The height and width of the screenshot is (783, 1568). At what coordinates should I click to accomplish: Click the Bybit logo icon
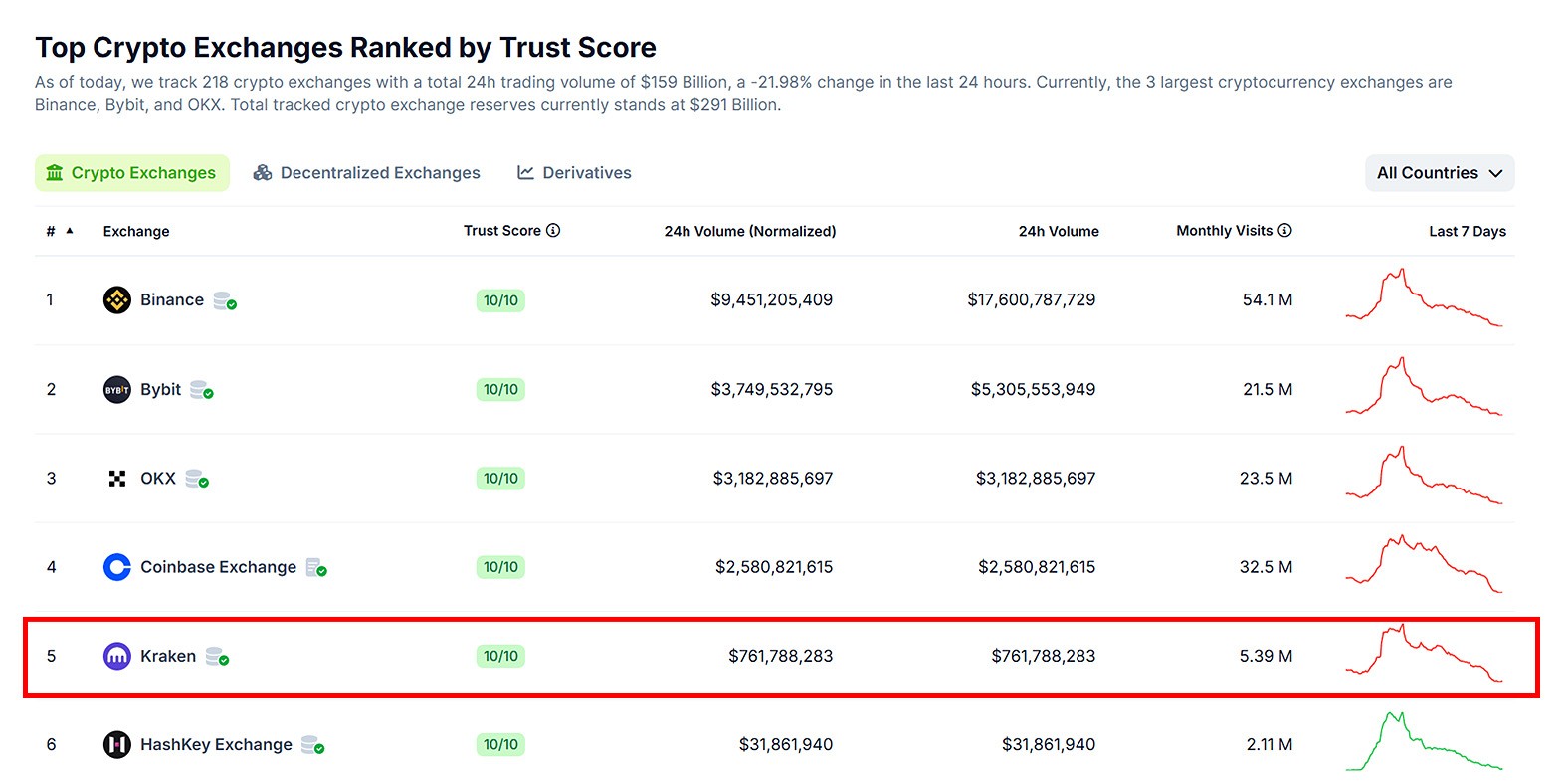tap(117, 390)
